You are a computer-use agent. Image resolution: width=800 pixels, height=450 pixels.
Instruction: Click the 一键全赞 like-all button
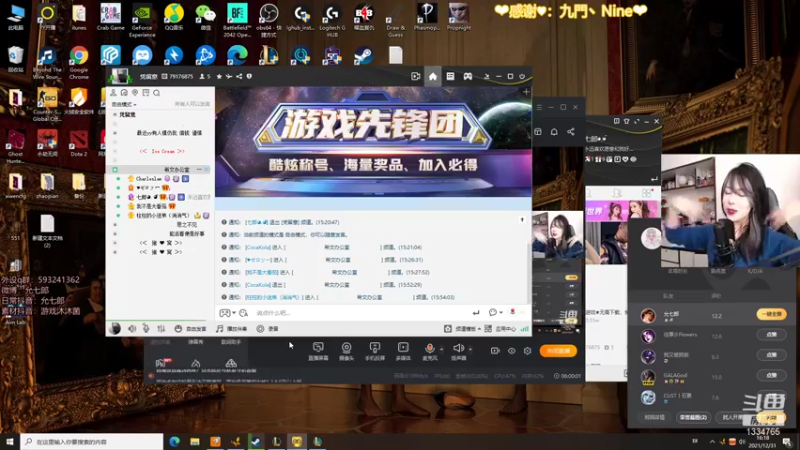[x=771, y=314]
